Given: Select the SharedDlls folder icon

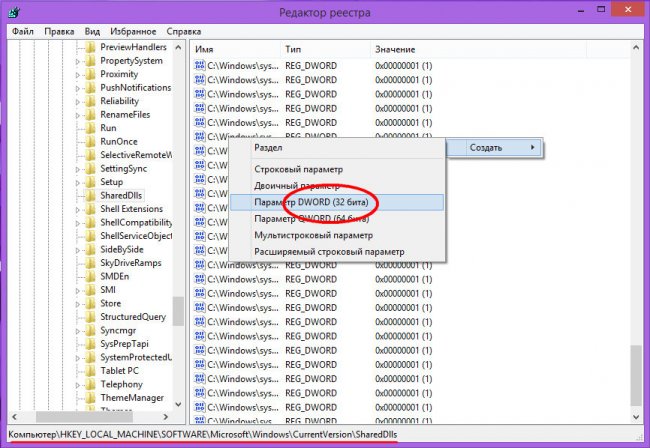Looking at the screenshot, I should coord(90,195).
